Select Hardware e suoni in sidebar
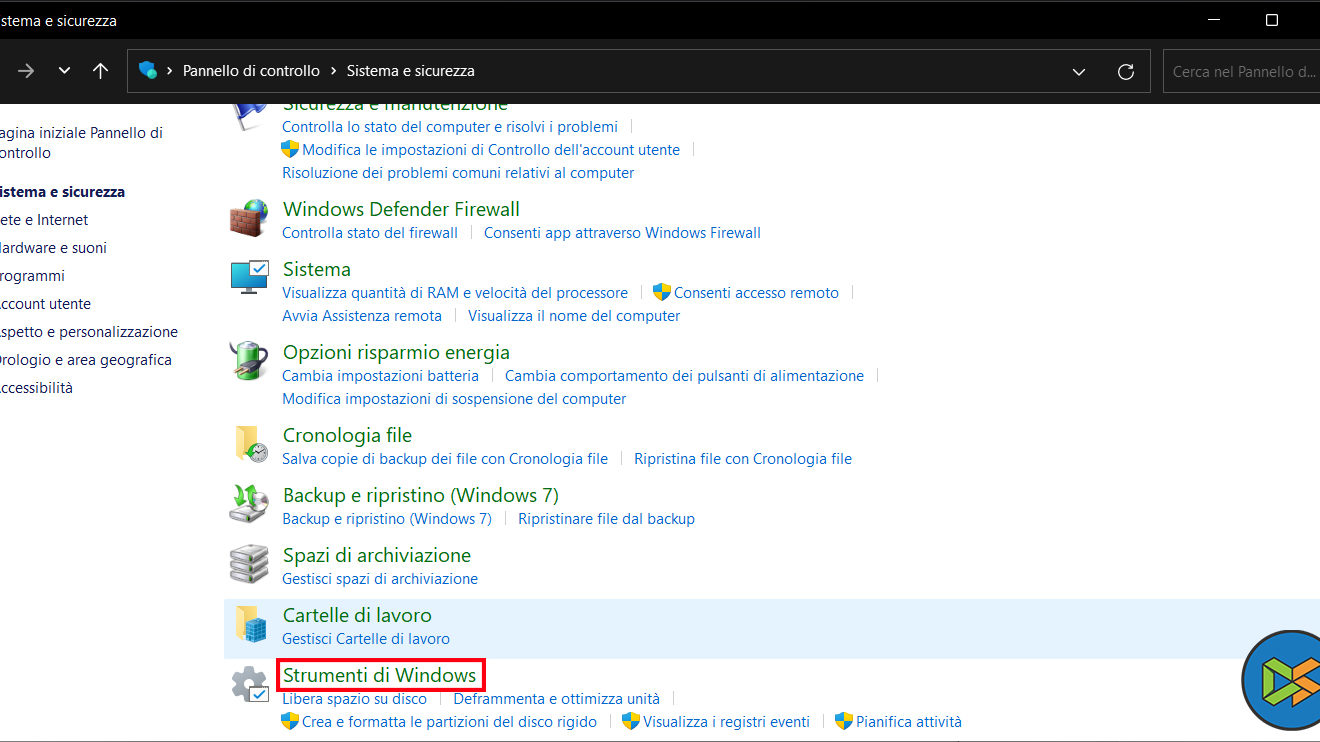Image resolution: width=1320 pixels, height=742 pixels. (53, 248)
